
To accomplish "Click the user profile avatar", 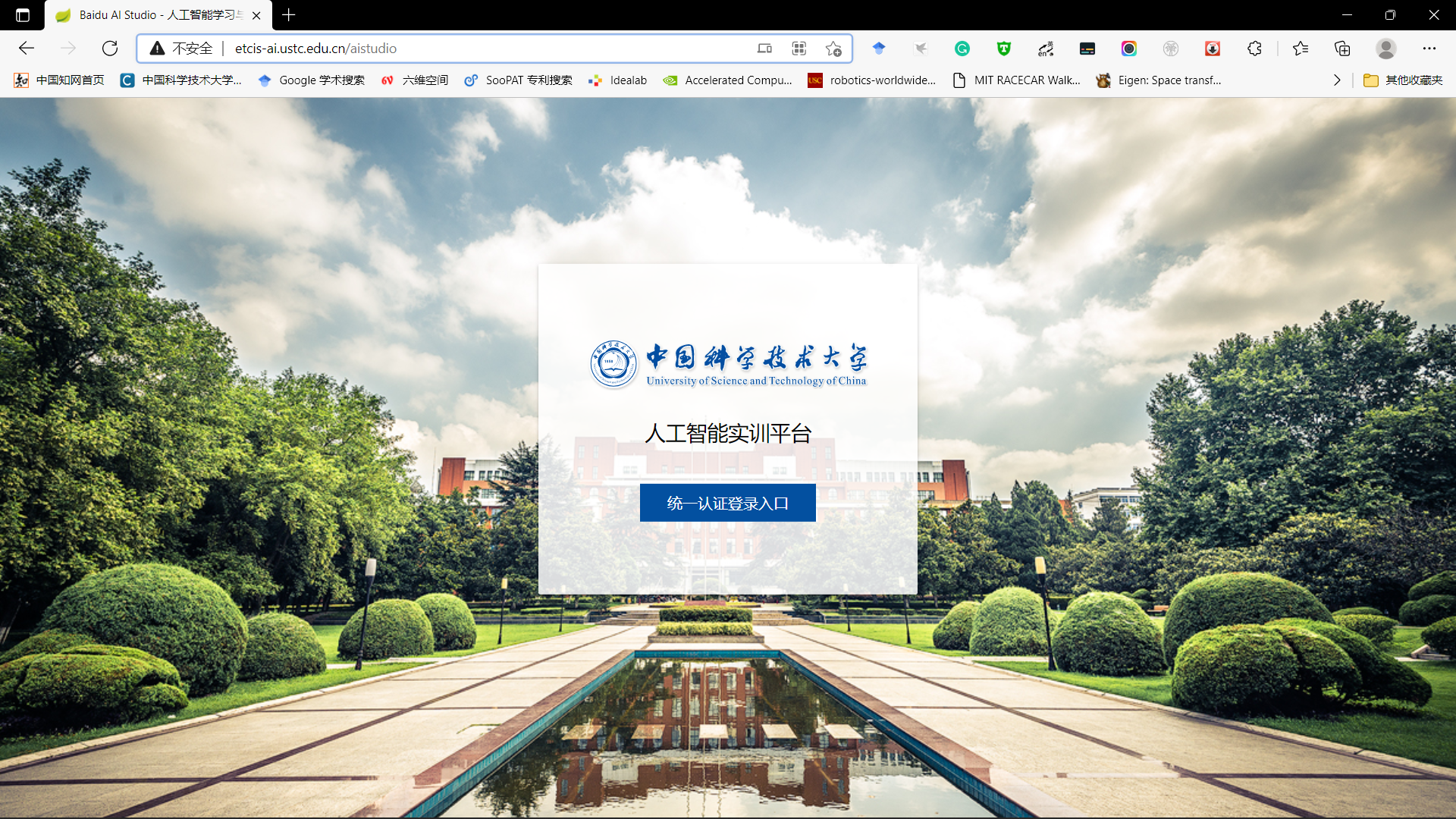I will point(1385,49).
